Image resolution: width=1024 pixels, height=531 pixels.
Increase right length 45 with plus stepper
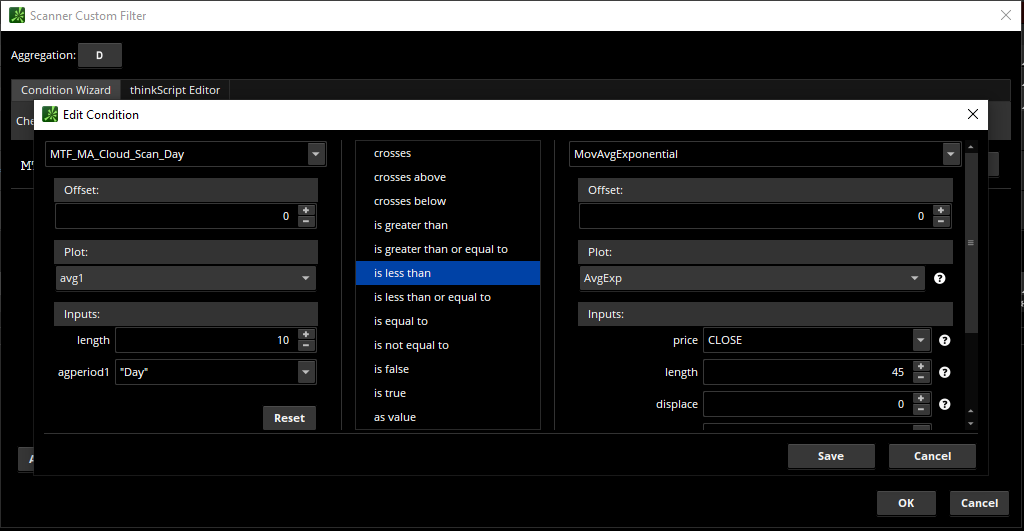coord(921,367)
